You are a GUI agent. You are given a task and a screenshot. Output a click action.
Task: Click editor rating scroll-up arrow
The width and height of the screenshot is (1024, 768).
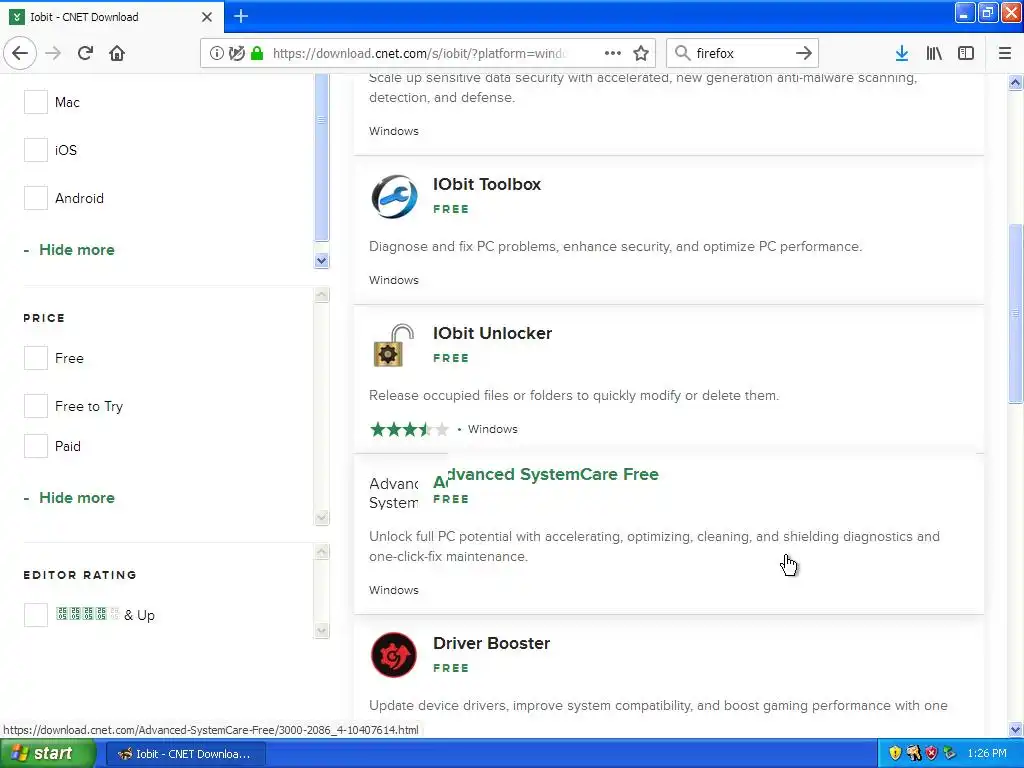(x=321, y=552)
